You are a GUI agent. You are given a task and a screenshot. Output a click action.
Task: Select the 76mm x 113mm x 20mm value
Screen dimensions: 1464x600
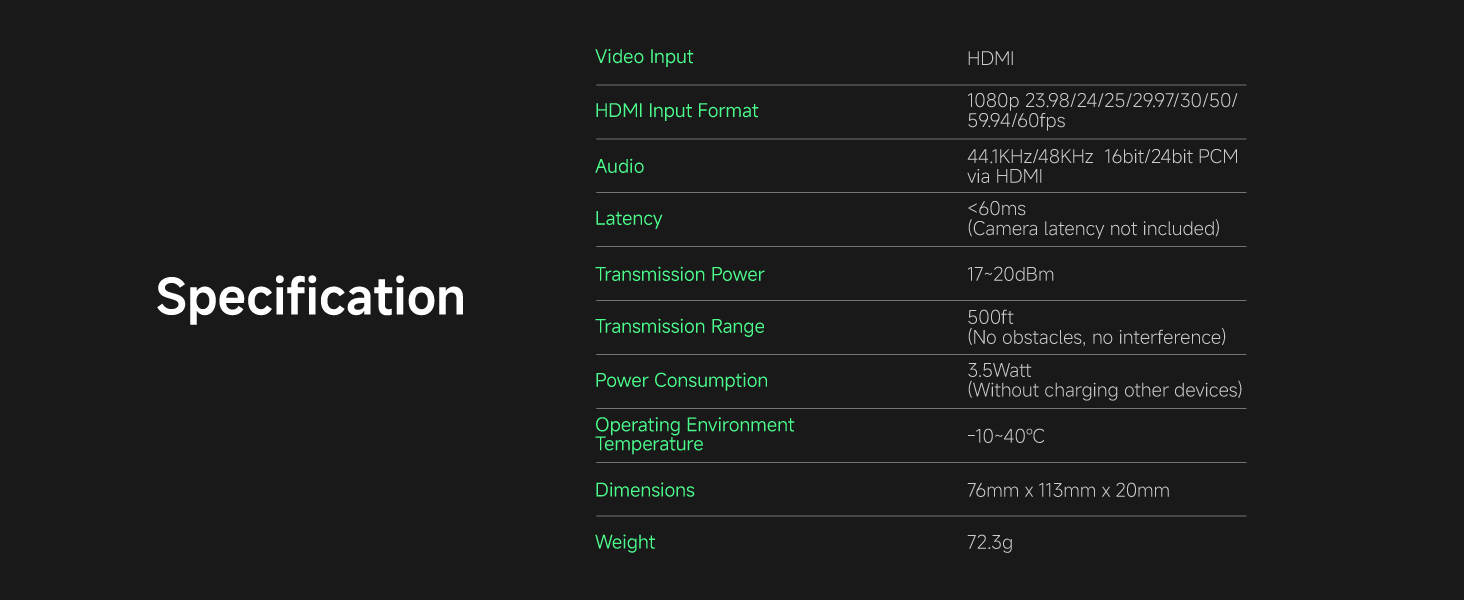(x=1068, y=490)
